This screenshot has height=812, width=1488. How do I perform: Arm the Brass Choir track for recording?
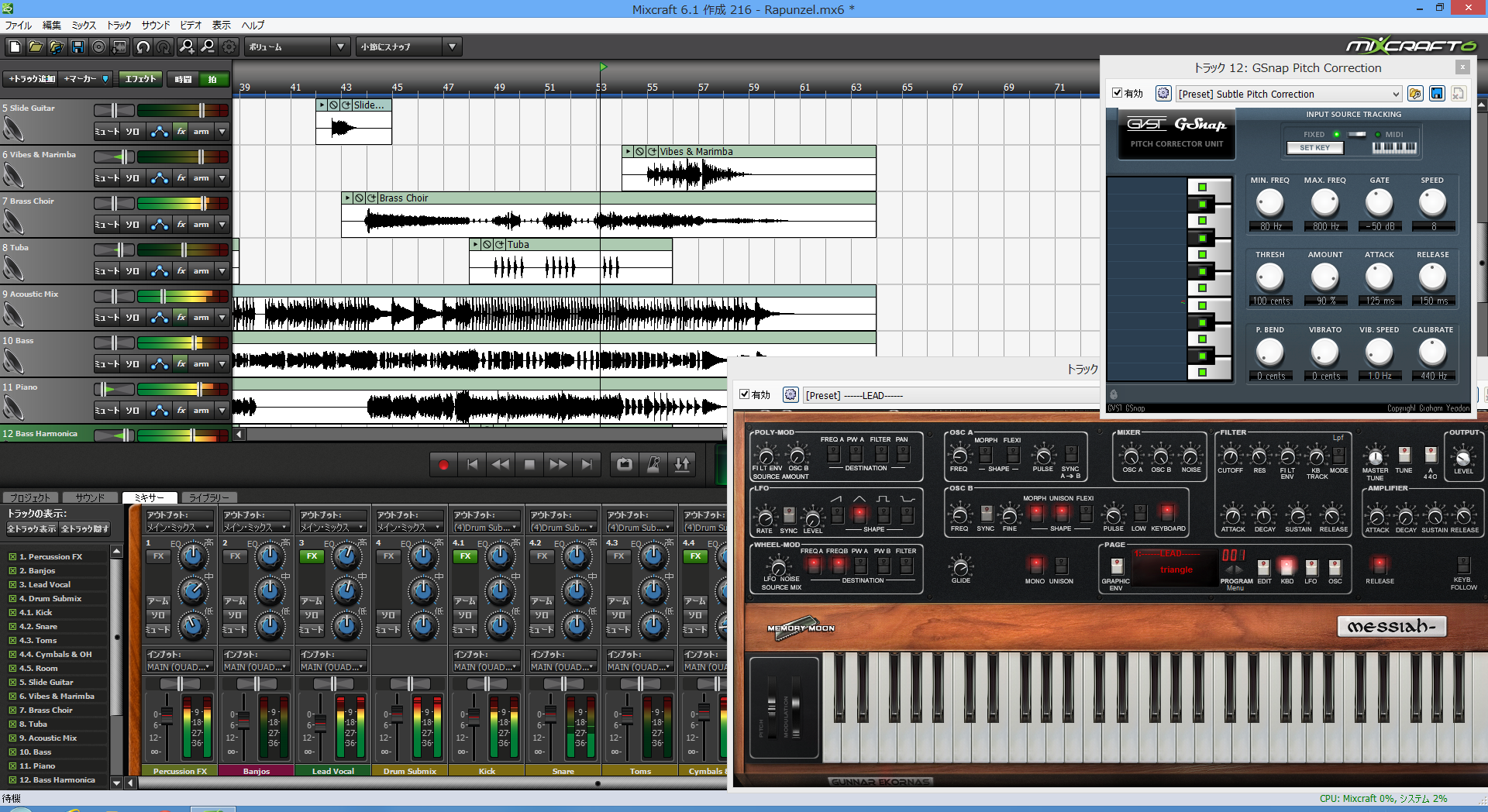201,225
